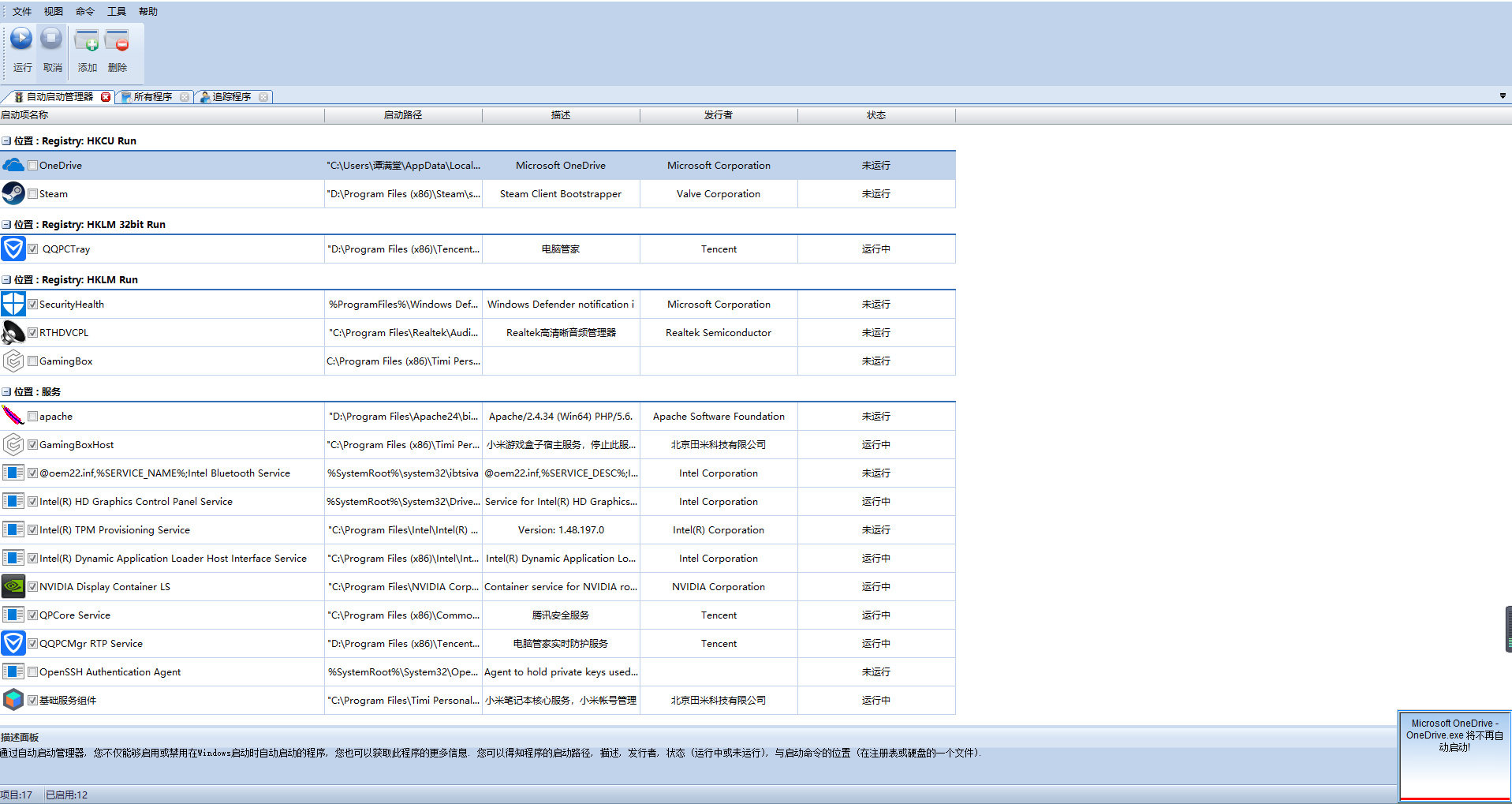The width and height of the screenshot is (1512, 804).
Task: Click 运行中 status of 基础服务组件
Action: (876, 701)
